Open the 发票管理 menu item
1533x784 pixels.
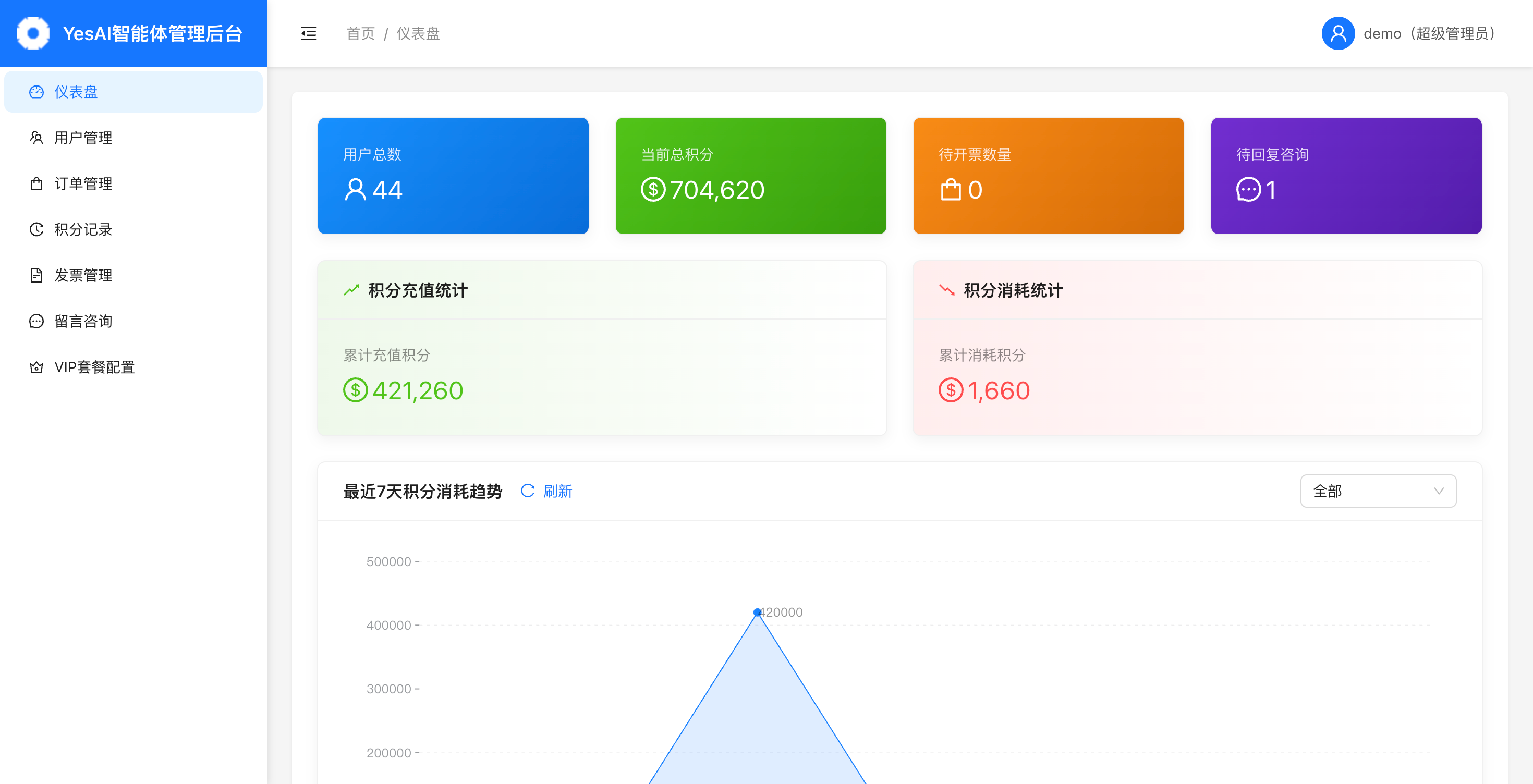(x=133, y=275)
